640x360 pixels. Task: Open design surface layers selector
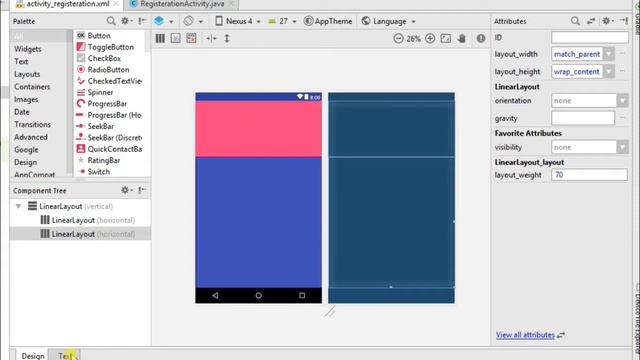pos(163,21)
